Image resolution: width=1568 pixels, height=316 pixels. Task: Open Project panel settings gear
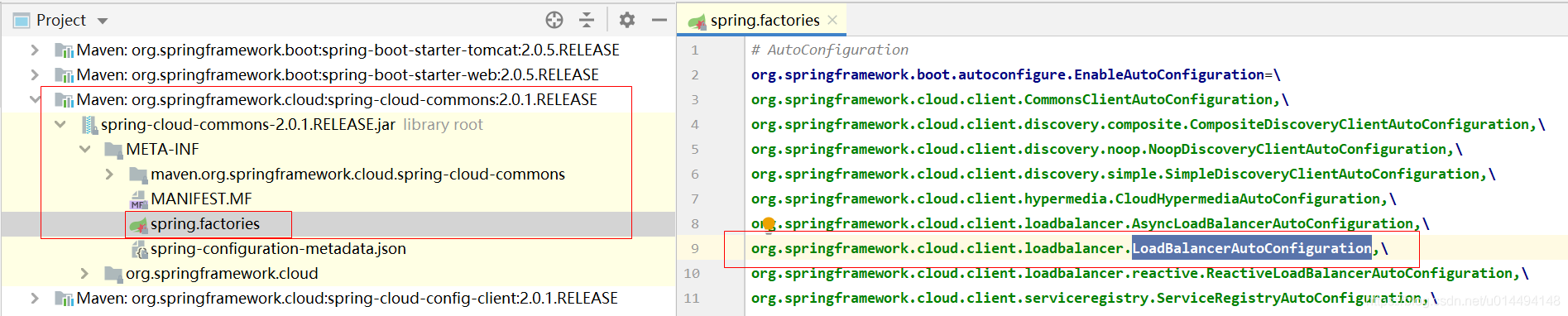point(627,20)
